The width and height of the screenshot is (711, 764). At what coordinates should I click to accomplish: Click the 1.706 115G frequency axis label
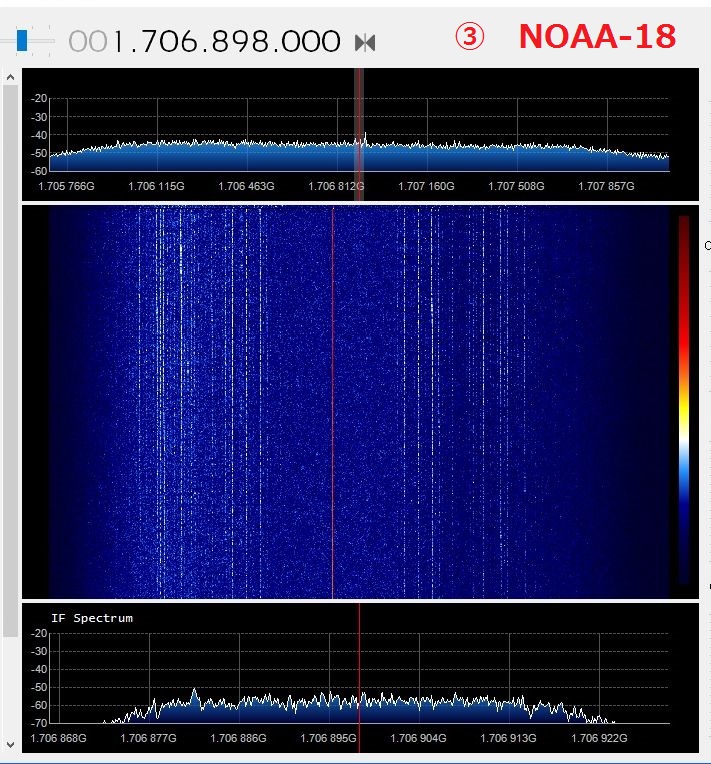click(x=156, y=186)
